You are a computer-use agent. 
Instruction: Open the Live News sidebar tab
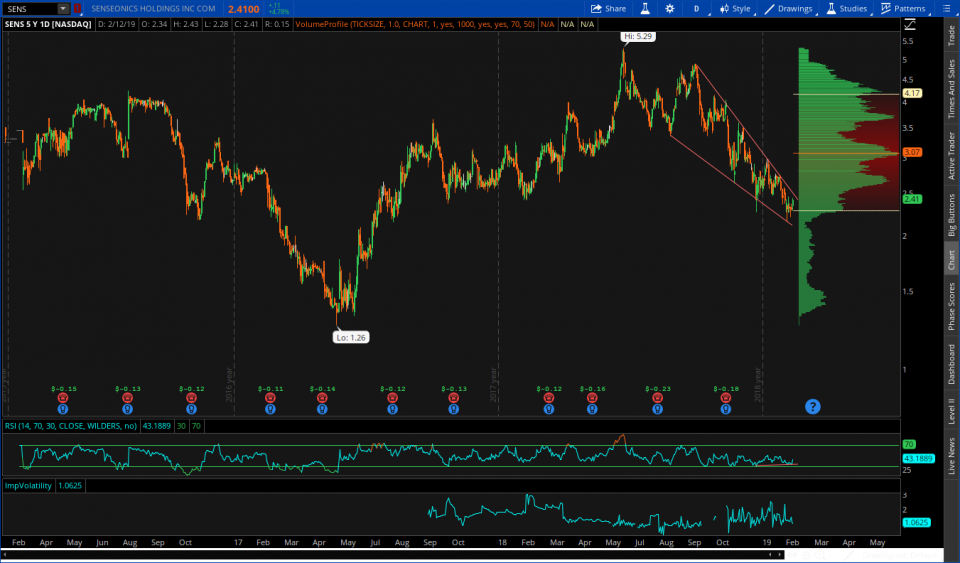click(x=951, y=455)
